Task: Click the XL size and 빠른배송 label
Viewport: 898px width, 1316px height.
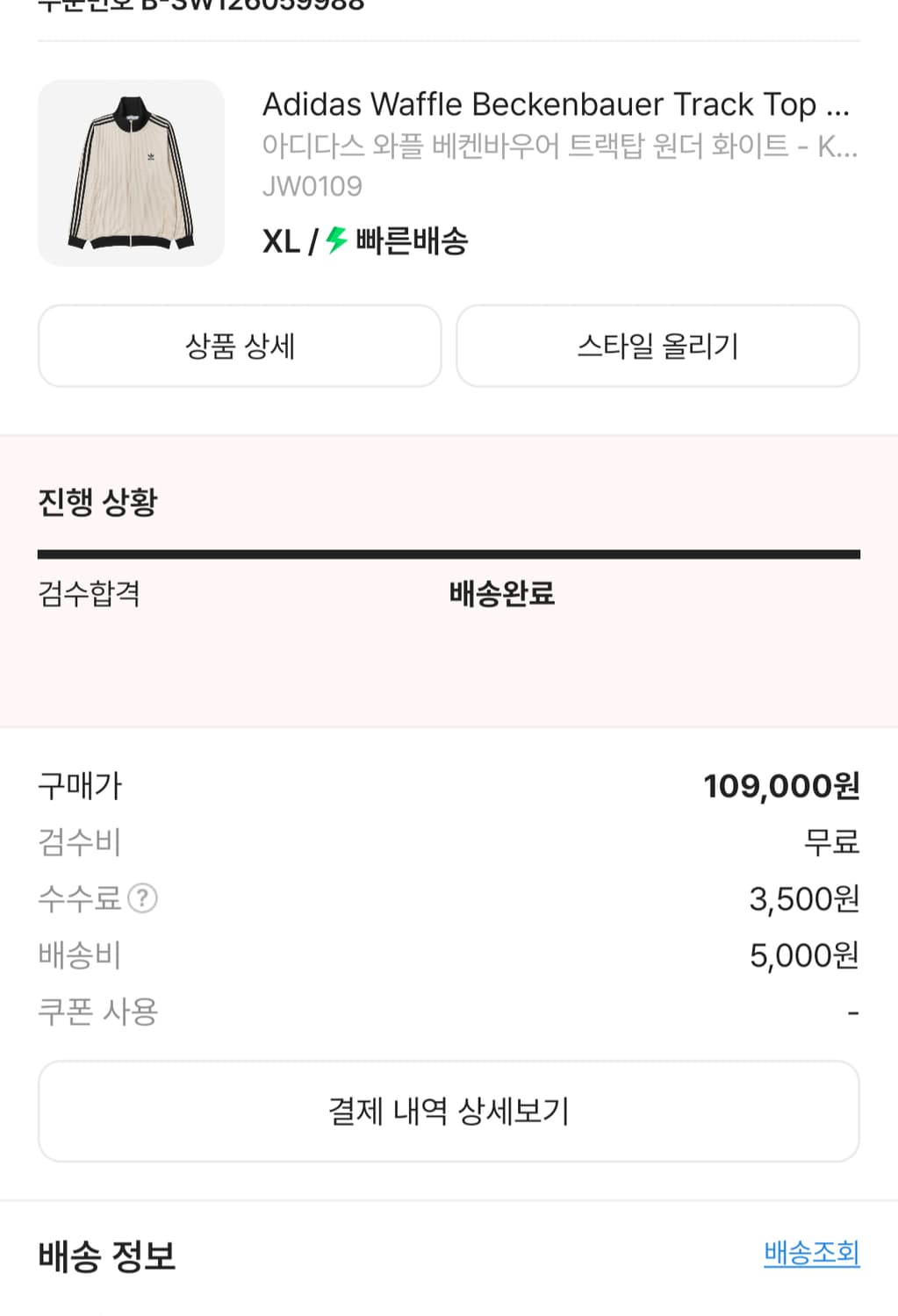Action: coord(365,240)
